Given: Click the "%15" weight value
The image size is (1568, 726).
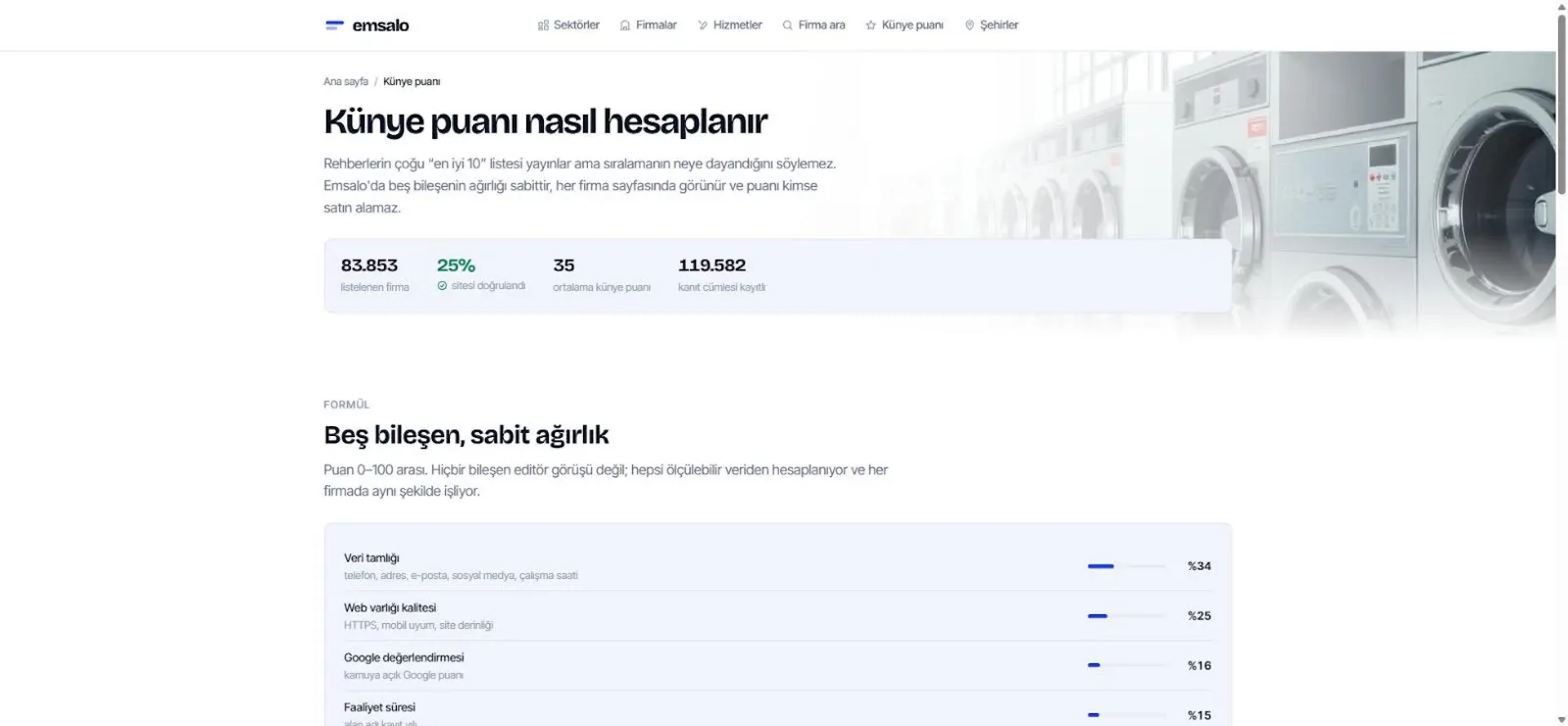Looking at the screenshot, I should tap(1200, 716).
